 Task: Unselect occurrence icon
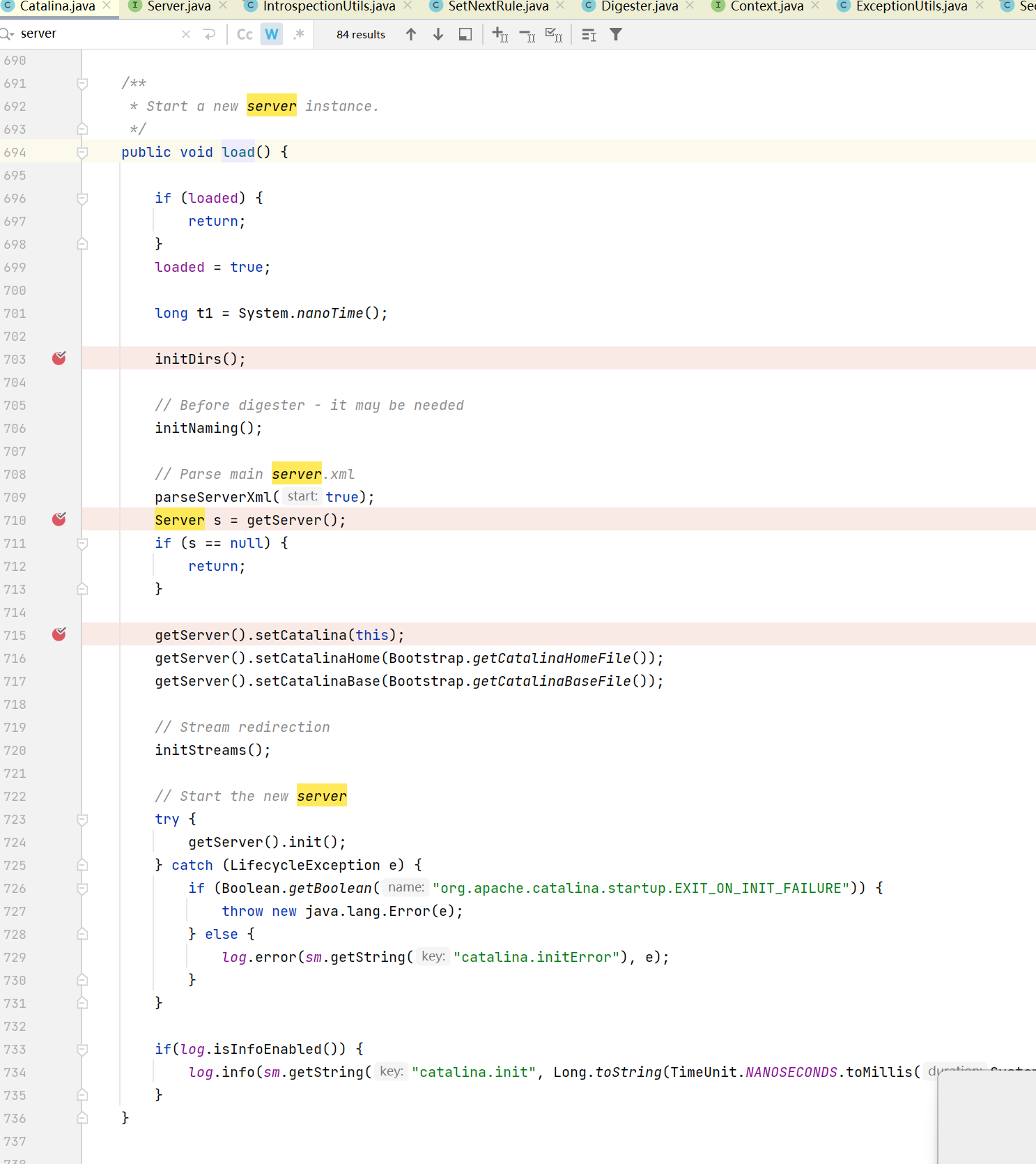[527, 34]
